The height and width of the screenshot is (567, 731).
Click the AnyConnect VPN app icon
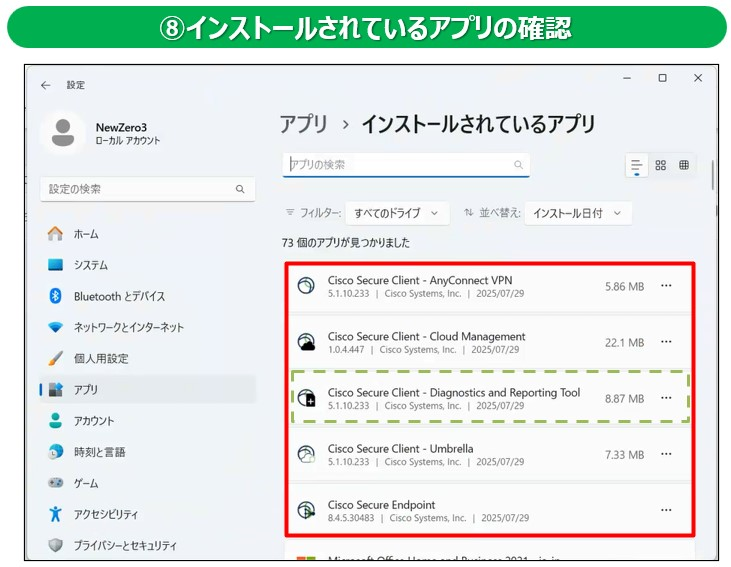(306, 285)
